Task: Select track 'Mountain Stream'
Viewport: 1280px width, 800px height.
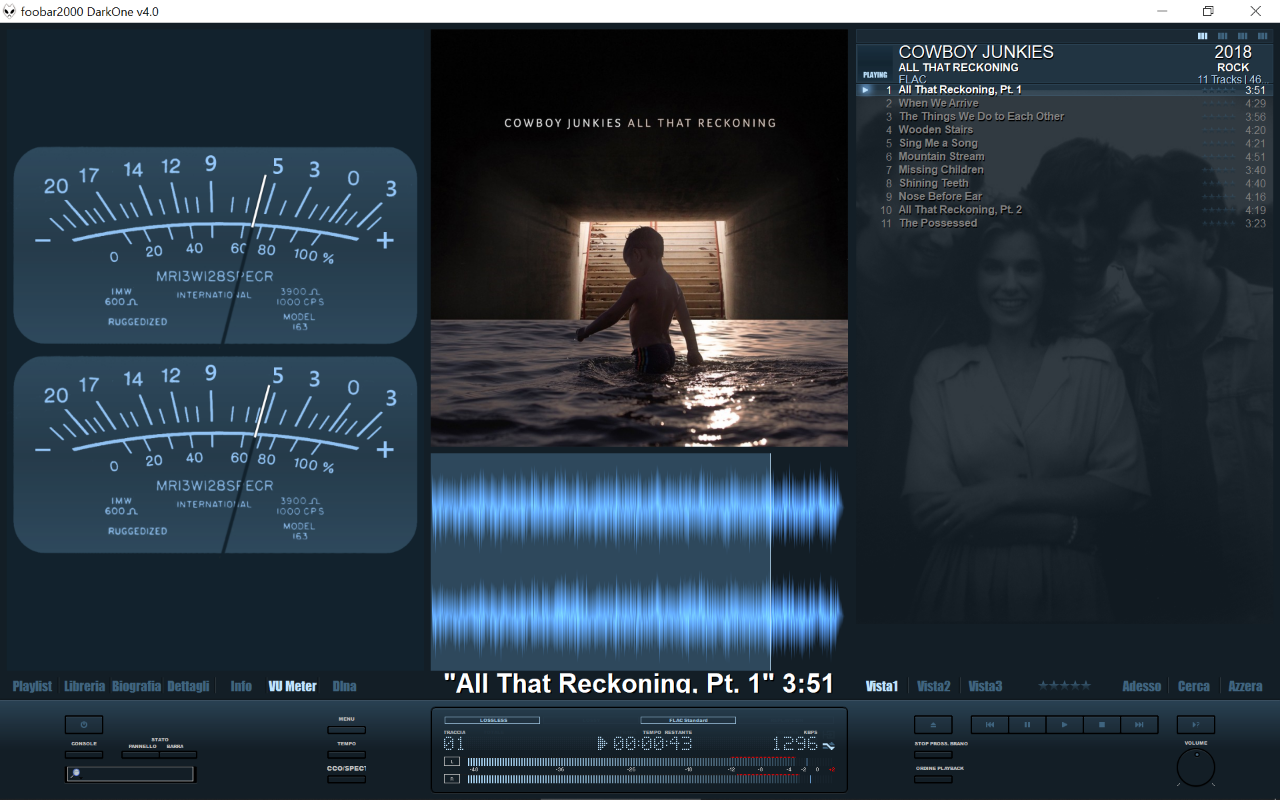Action: click(x=1063, y=156)
